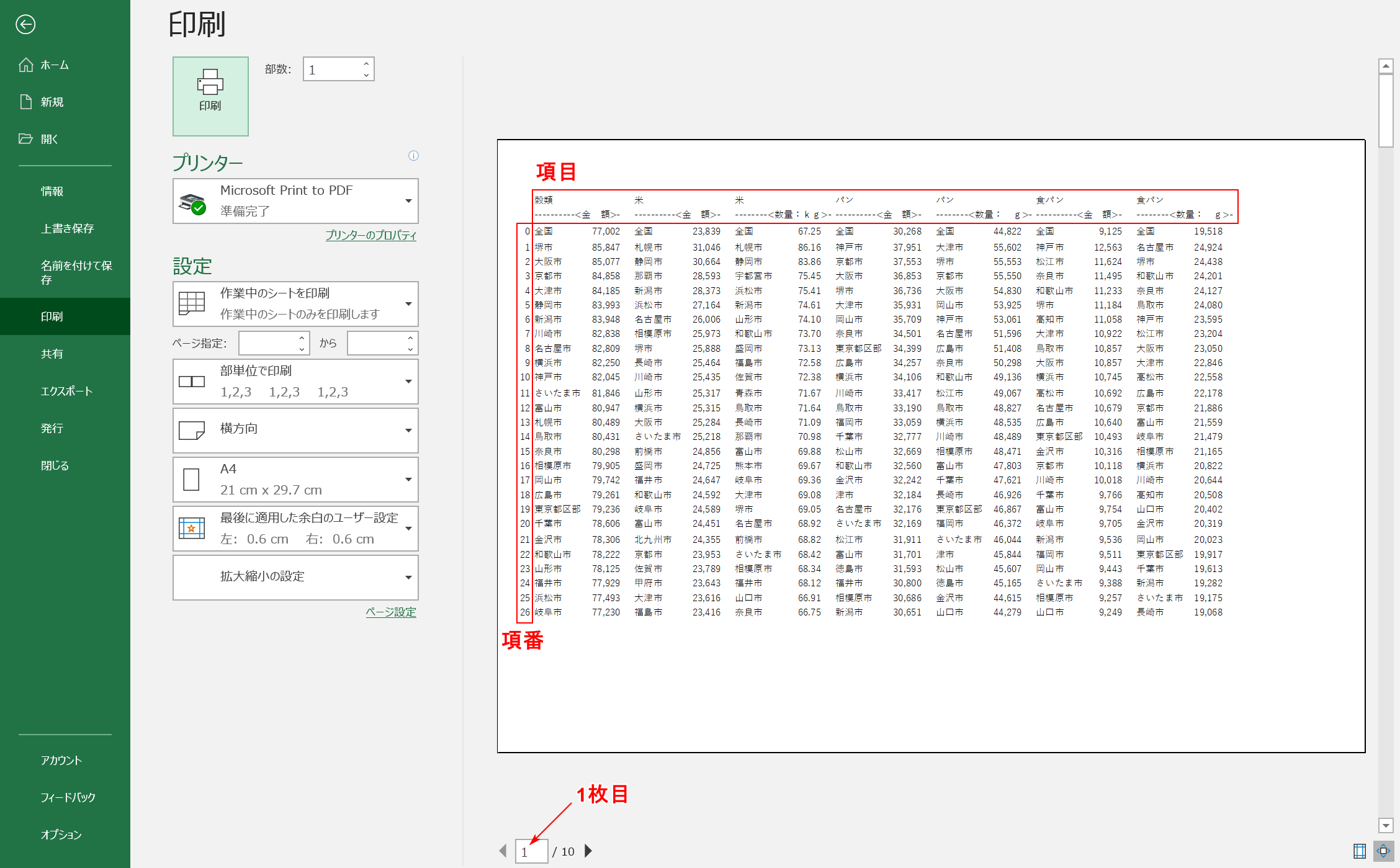The height and width of the screenshot is (868, 1400).
Task: Increase copies with the up spinner
Action: coord(367,63)
